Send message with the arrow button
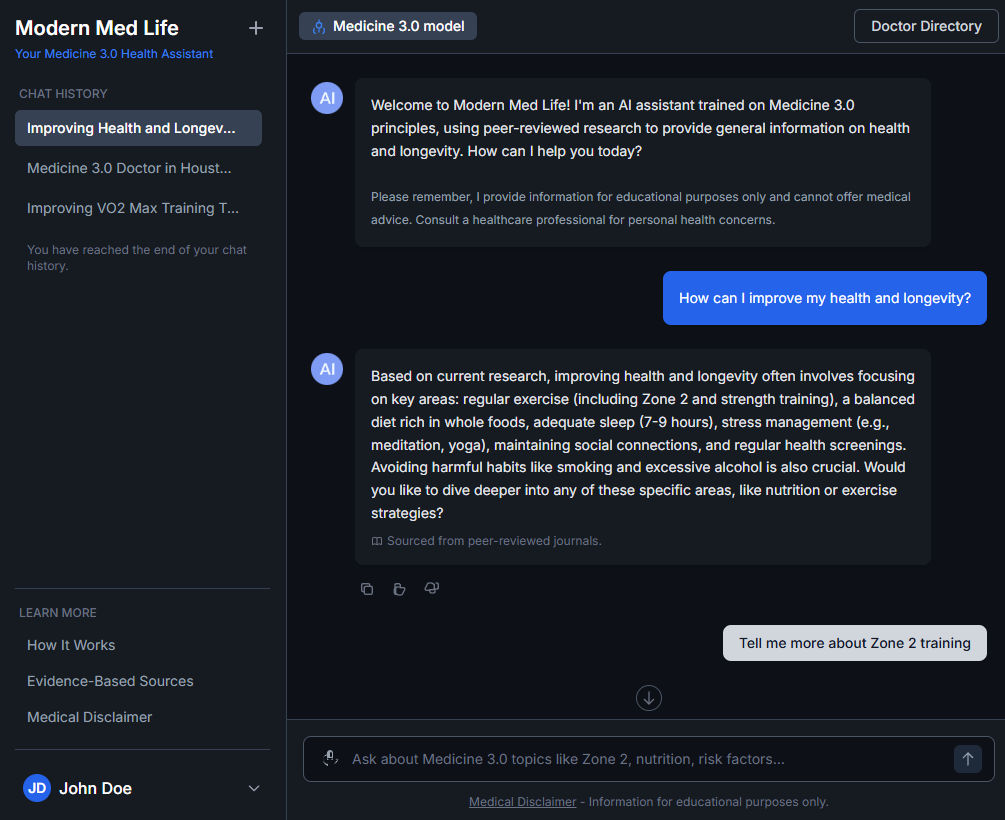Viewport: 1005px width, 820px height. click(967, 759)
